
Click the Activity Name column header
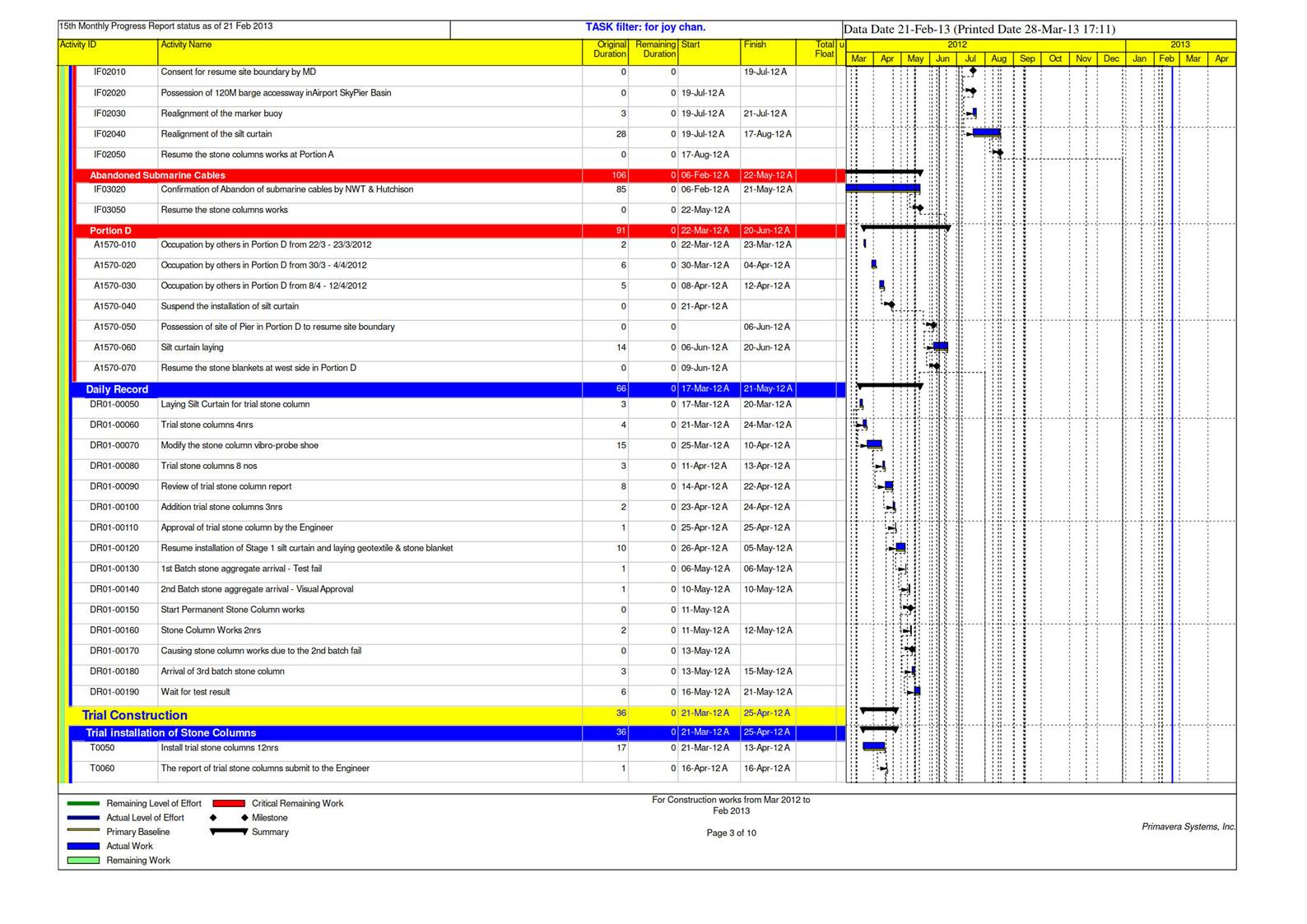point(370,52)
